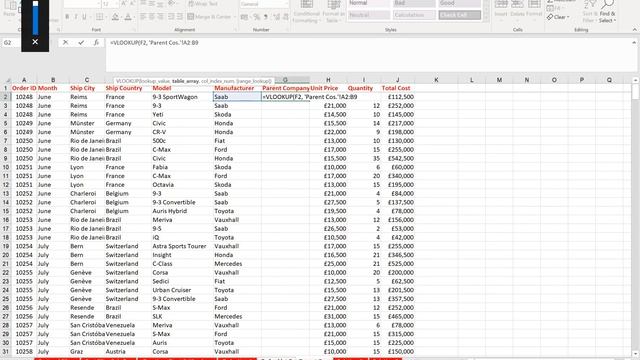Apply the Check Cell style
This screenshot has height=360, width=640.
(x=459, y=15)
